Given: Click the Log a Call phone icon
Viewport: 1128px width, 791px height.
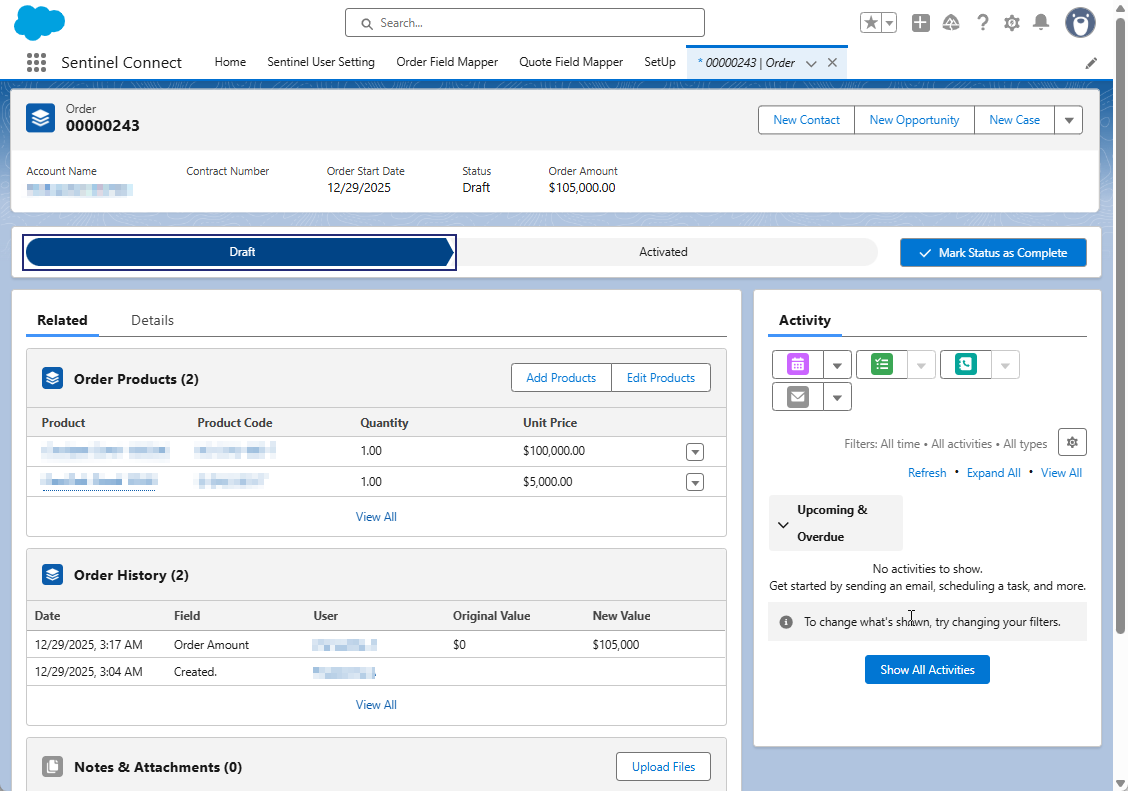Looking at the screenshot, I should click(x=965, y=365).
